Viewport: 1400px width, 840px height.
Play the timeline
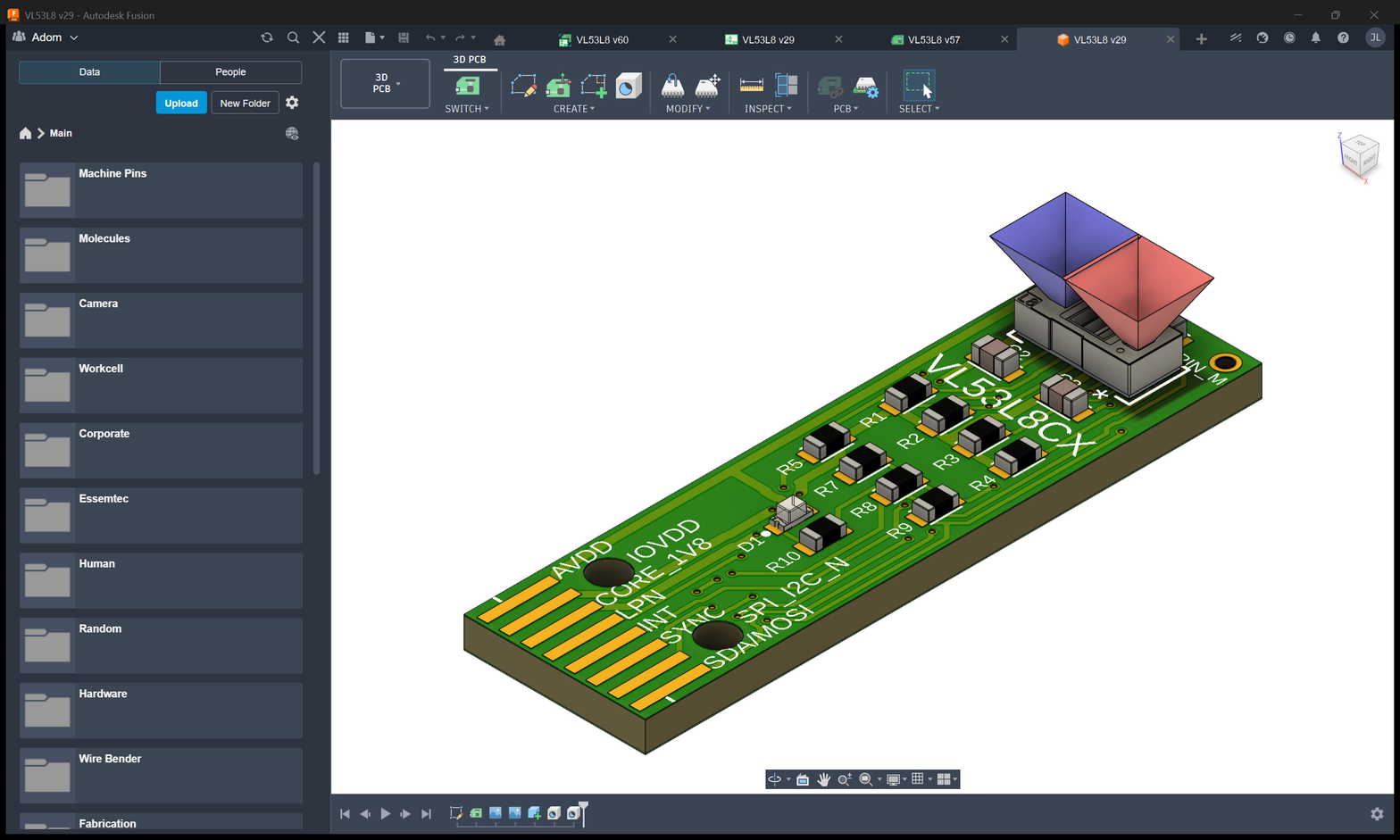click(386, 814)
